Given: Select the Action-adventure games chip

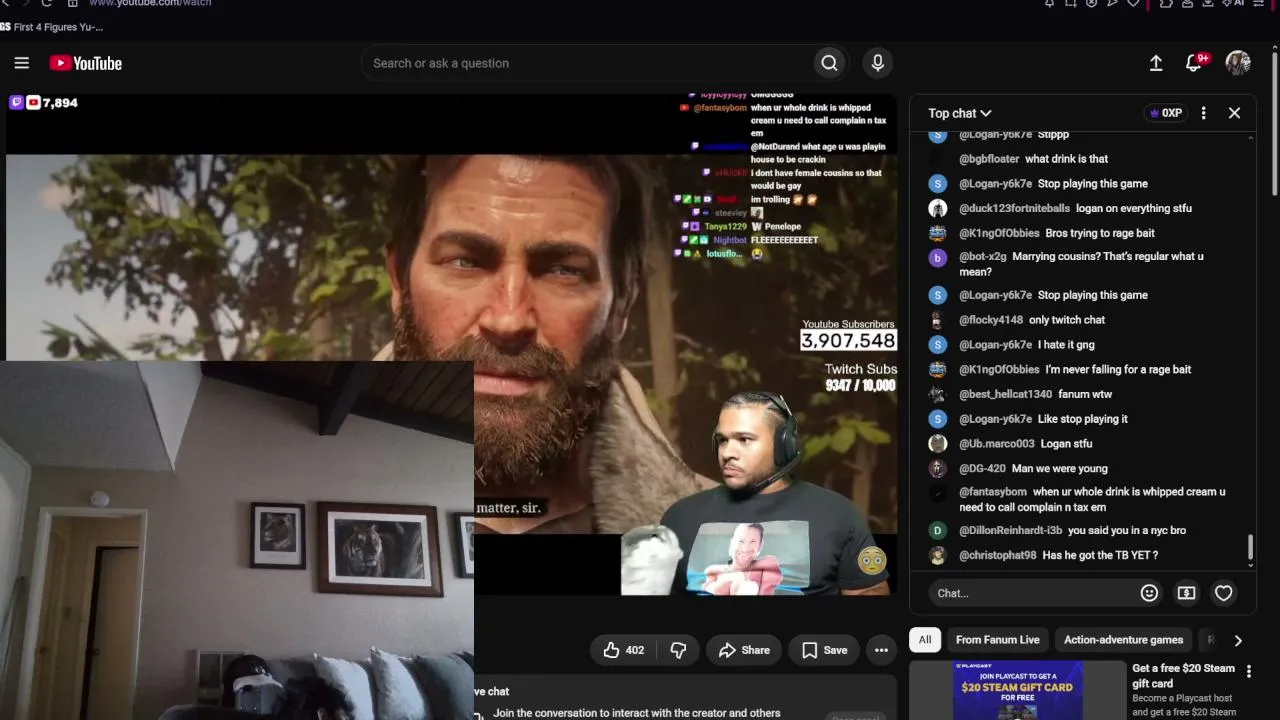Looking at the screenshot, I should (1123, 640).
